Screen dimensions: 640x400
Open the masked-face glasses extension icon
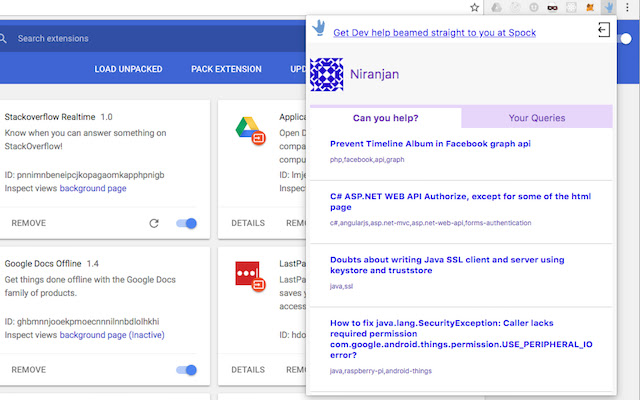(x=552, y=7)
